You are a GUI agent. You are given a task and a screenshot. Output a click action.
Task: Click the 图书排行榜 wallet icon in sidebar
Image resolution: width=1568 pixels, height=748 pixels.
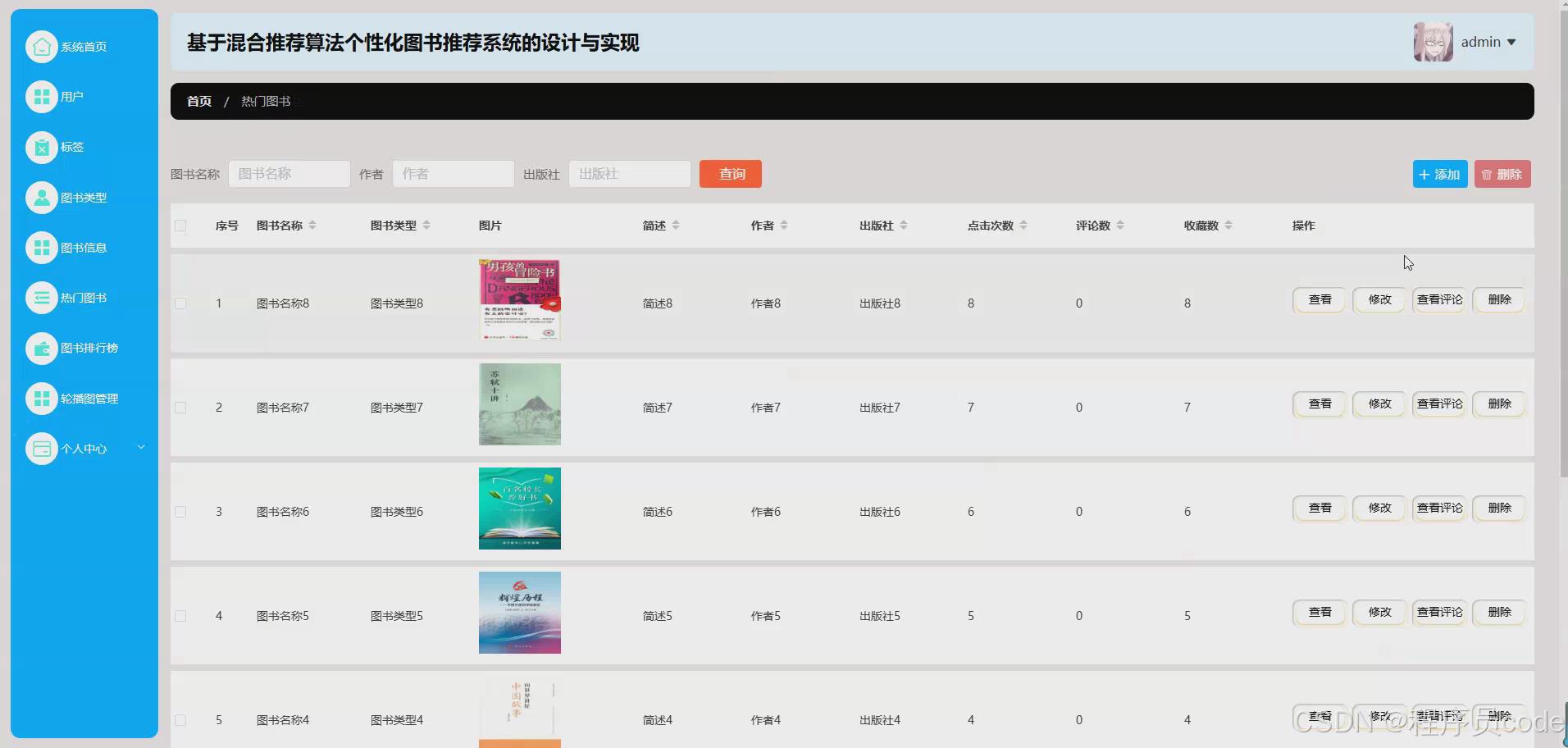pos(42,348)
